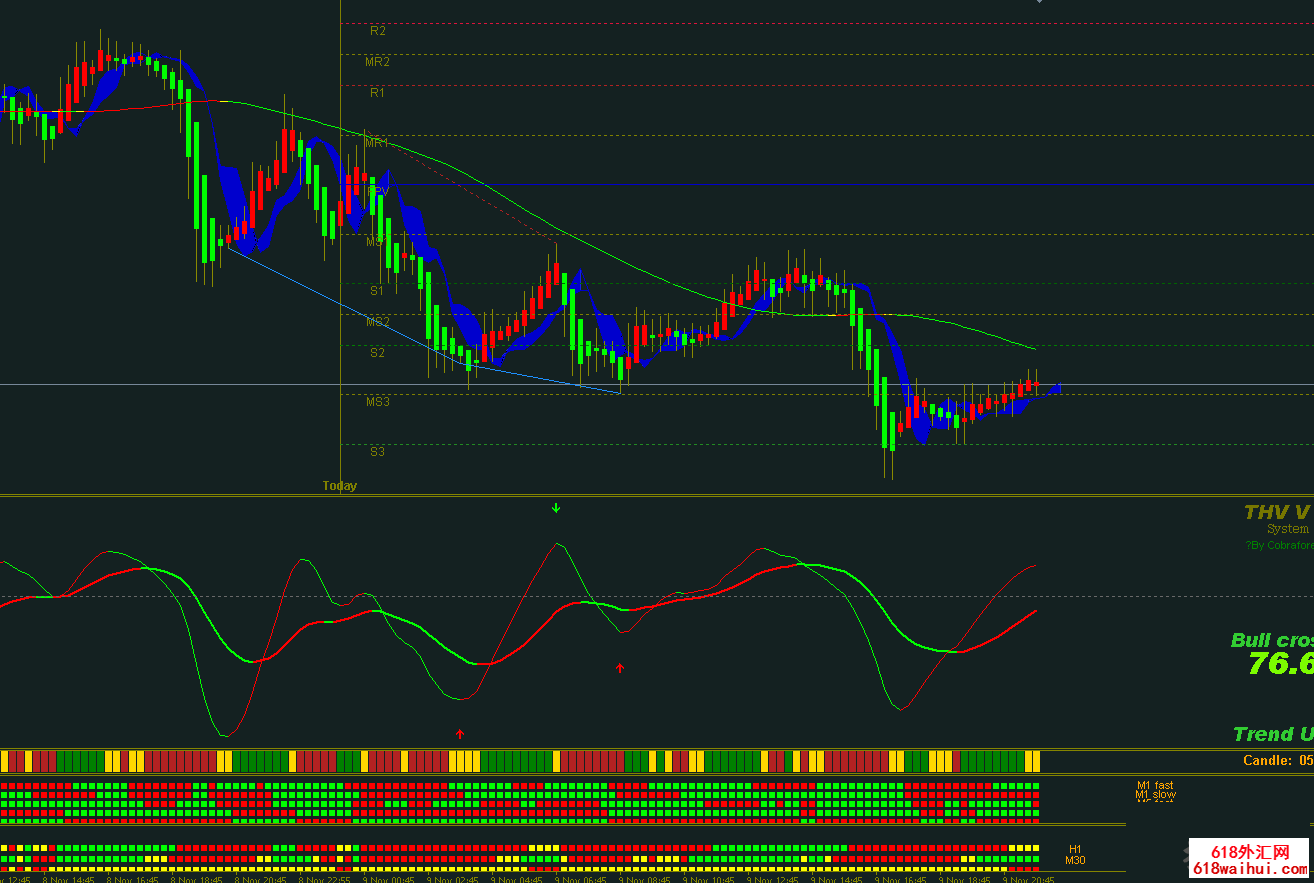Open the 618waihui.com watermark link
Image resolution: width=1314 pixels, height=883 pixels.
click(x=1251, y=870)
